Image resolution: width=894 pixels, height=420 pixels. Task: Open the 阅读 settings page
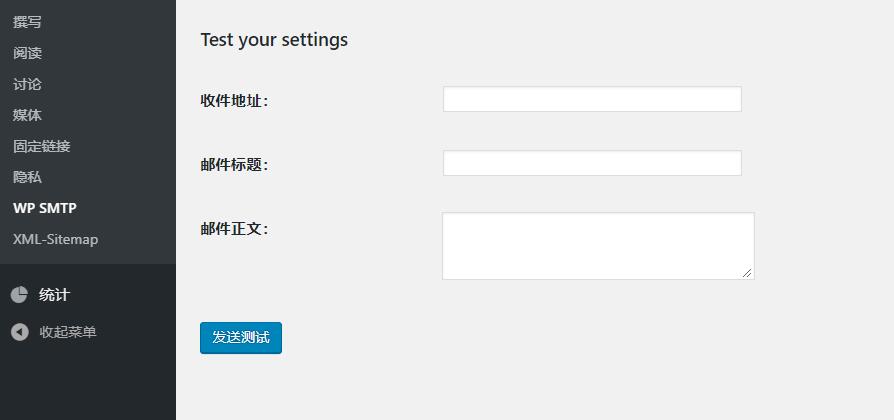[x=27, y=53]
